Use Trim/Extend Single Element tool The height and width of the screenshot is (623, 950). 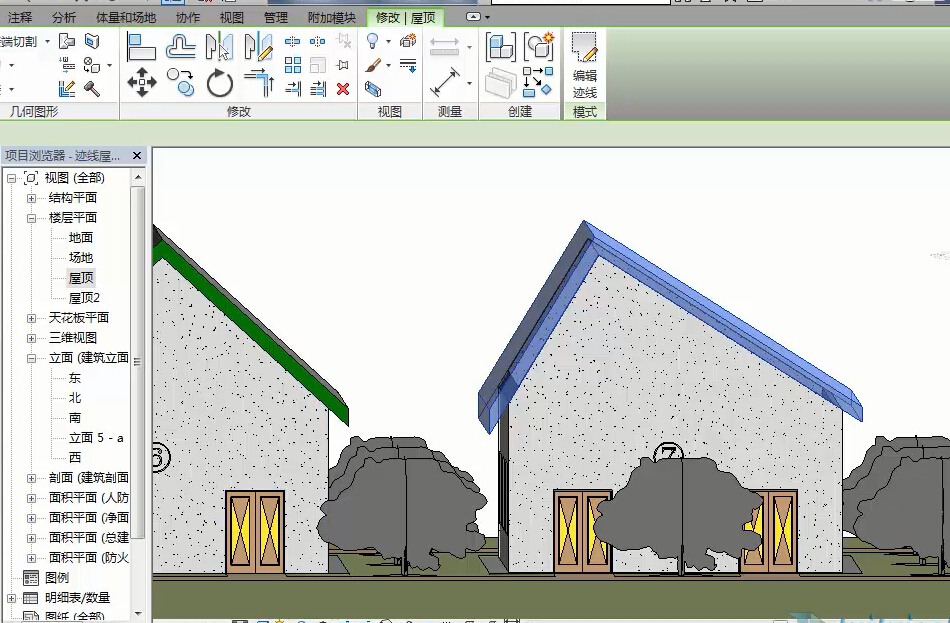click(x=293, y=89)
